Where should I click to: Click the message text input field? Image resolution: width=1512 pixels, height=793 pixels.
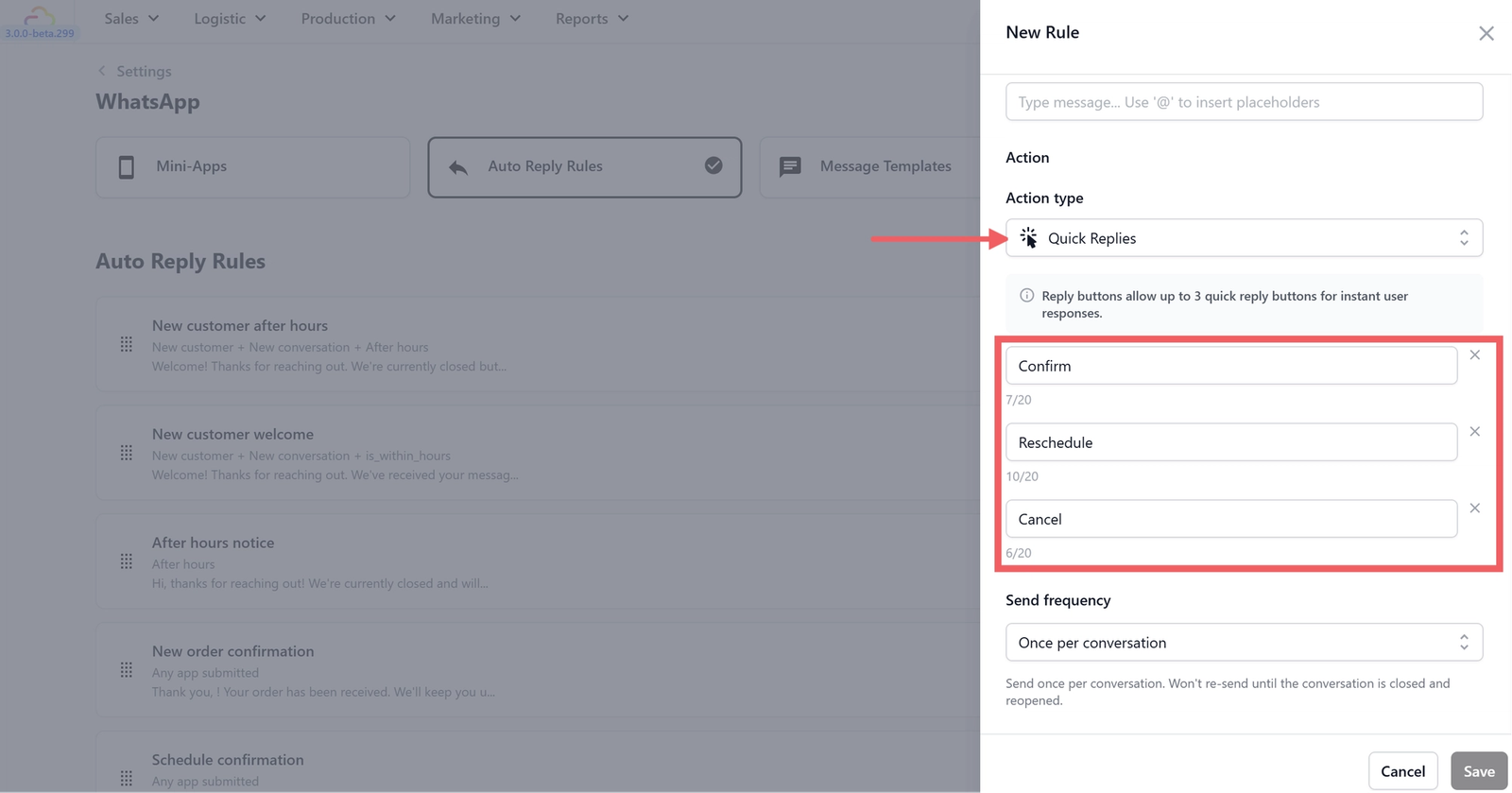pyautogui.click(x=1244, y=102)
